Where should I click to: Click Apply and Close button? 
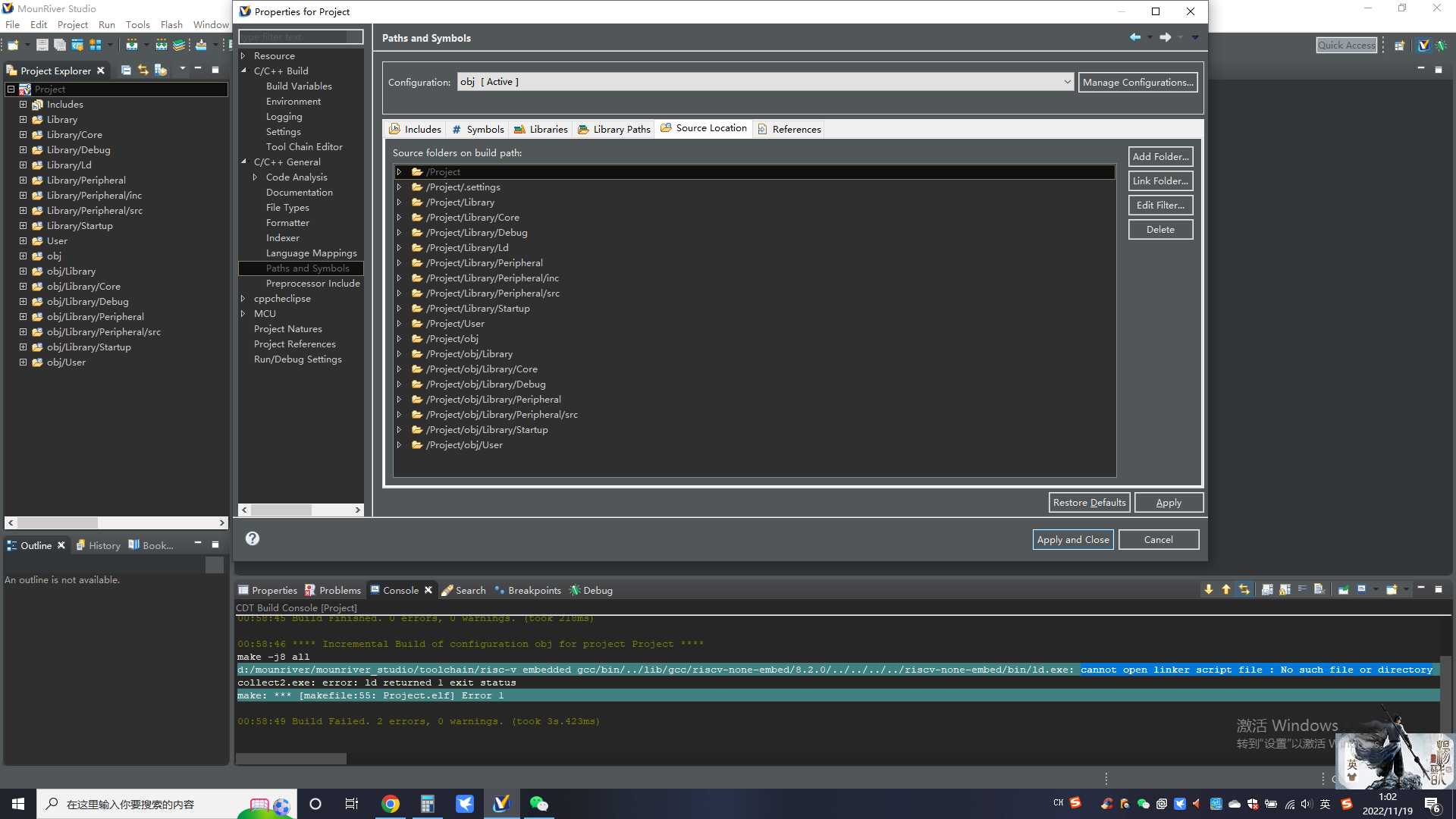pos(1072,540)
